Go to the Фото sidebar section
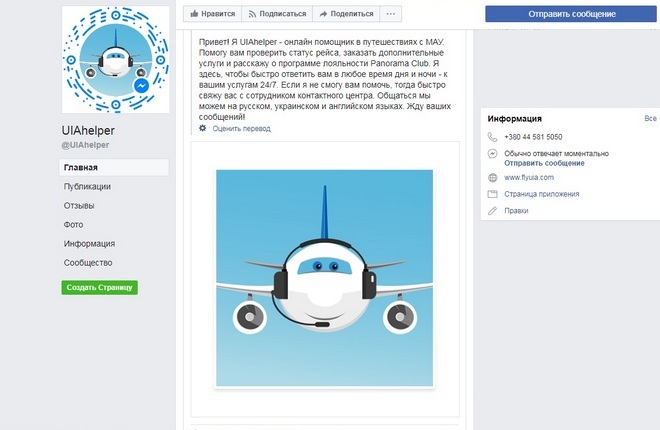 click(73, 225)
